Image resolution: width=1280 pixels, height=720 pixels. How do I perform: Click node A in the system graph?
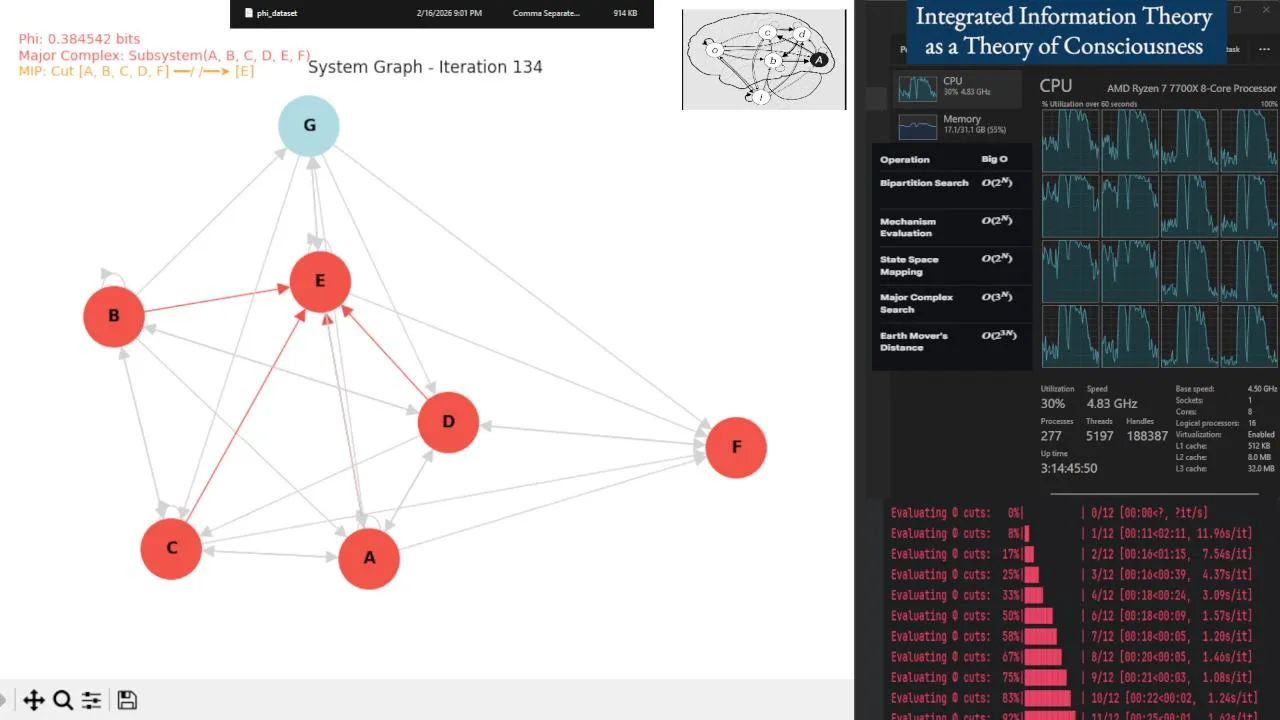(369, 558)
